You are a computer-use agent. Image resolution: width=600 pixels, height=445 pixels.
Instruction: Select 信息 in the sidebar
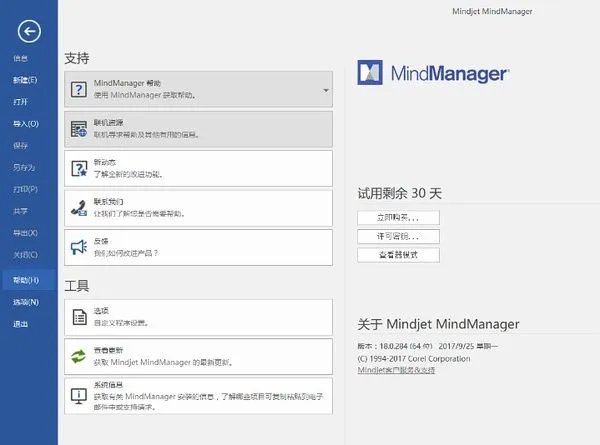pos(20,58)
